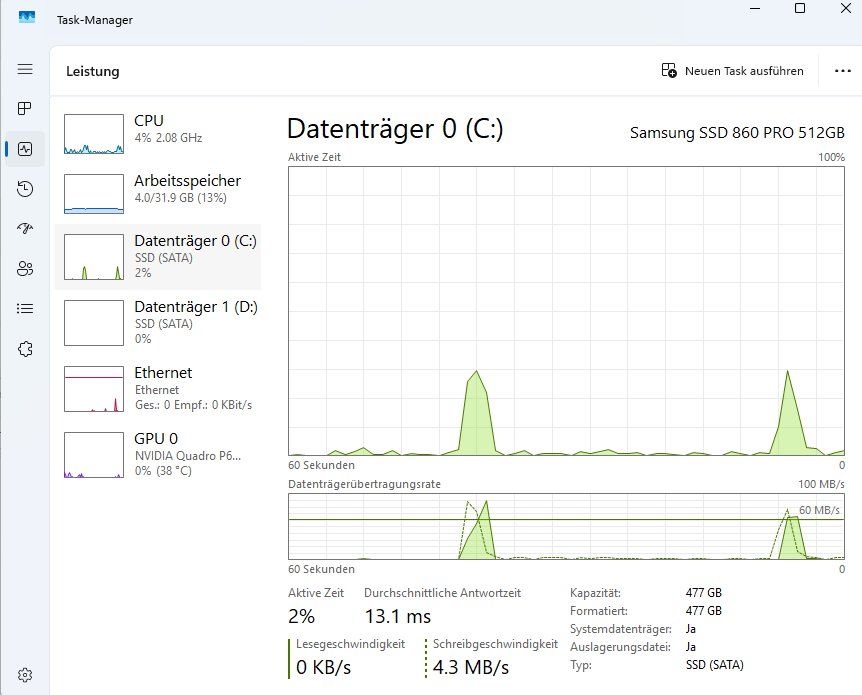
Task: Maximize the Task-Manager window
Action: click(x=800, y=8)
